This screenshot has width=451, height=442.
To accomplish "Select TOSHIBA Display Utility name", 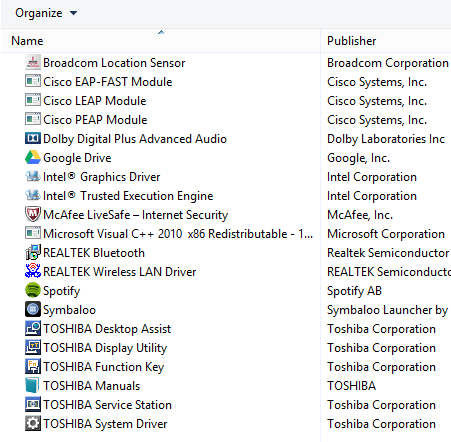I will pos(105,348).
